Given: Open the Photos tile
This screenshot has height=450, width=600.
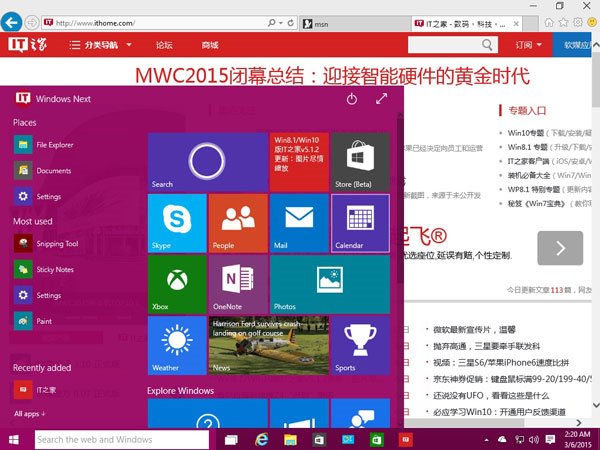Looking at the screenshot, I should click(x=330, y=284).
